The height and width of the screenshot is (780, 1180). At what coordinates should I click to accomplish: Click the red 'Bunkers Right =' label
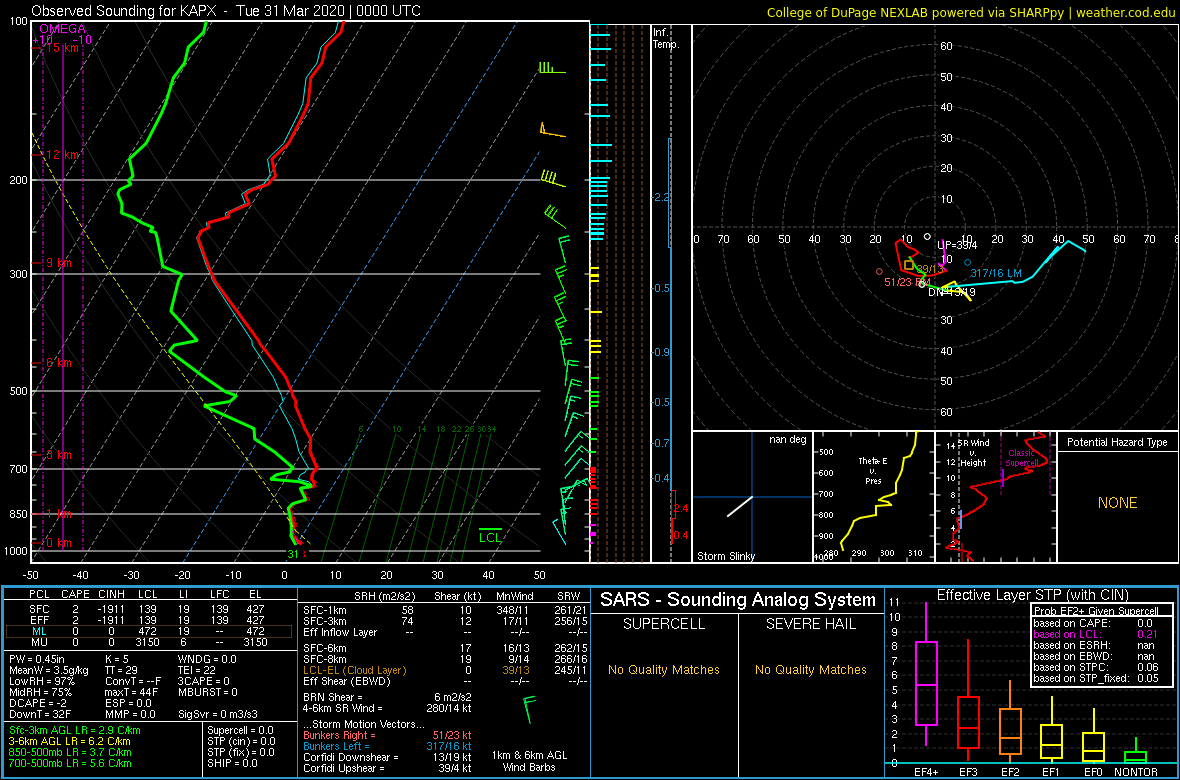340,735
